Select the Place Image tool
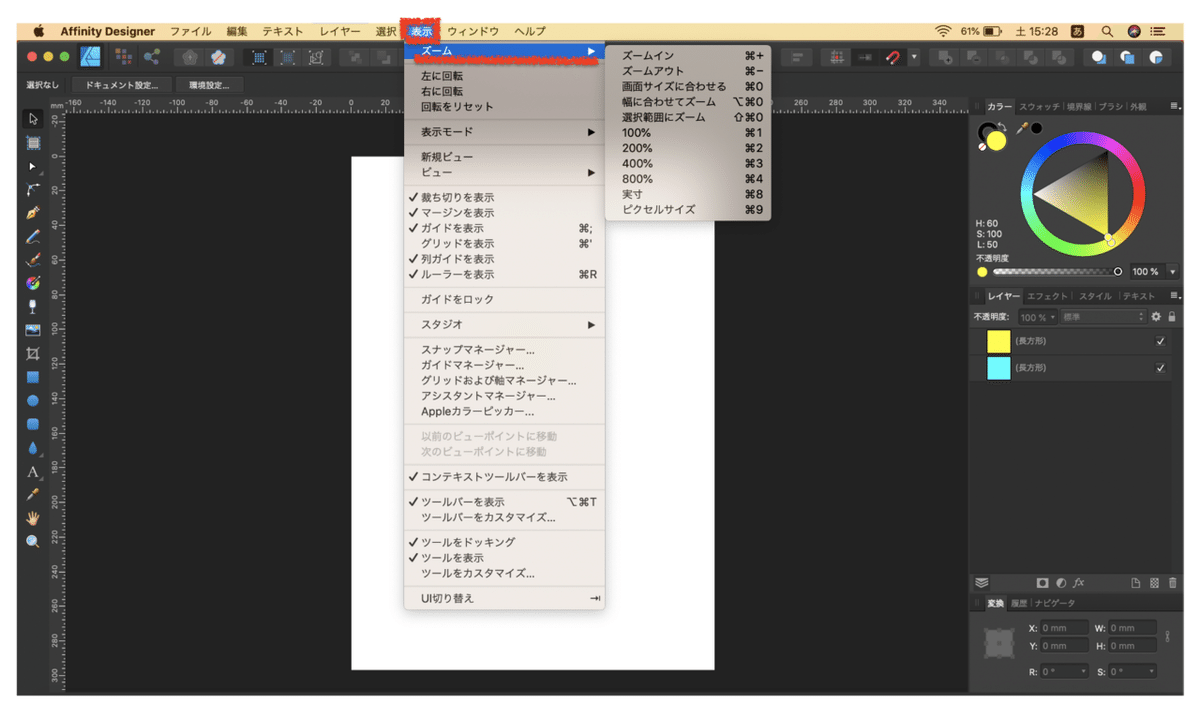Screen dimensions: 1200x719 tap(33, 330)
